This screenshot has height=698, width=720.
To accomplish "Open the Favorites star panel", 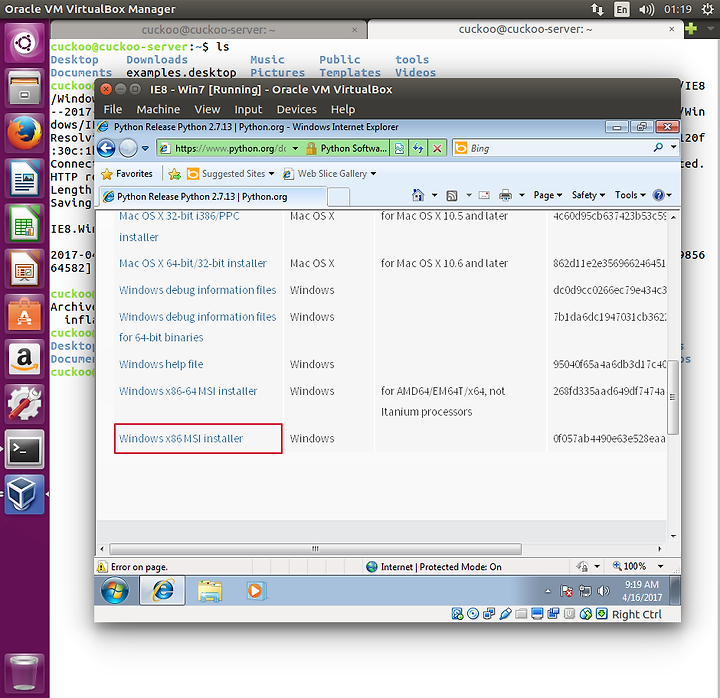I will coord(127,174).
